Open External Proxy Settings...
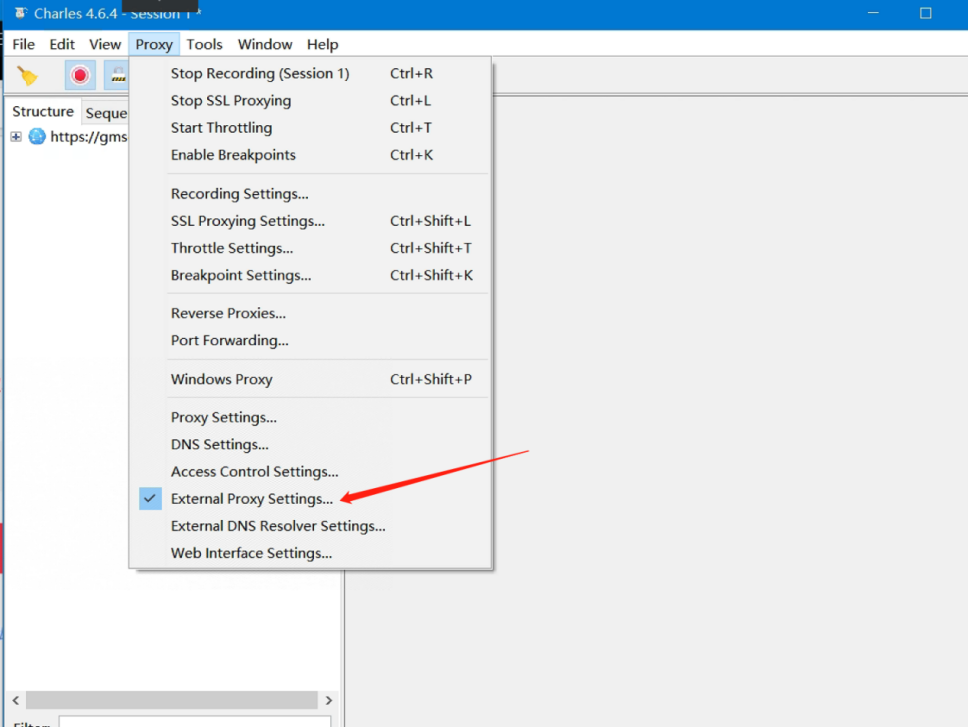The width and height of the screenshot is (968, 728). pyautogui.click(x=310, y=499)
